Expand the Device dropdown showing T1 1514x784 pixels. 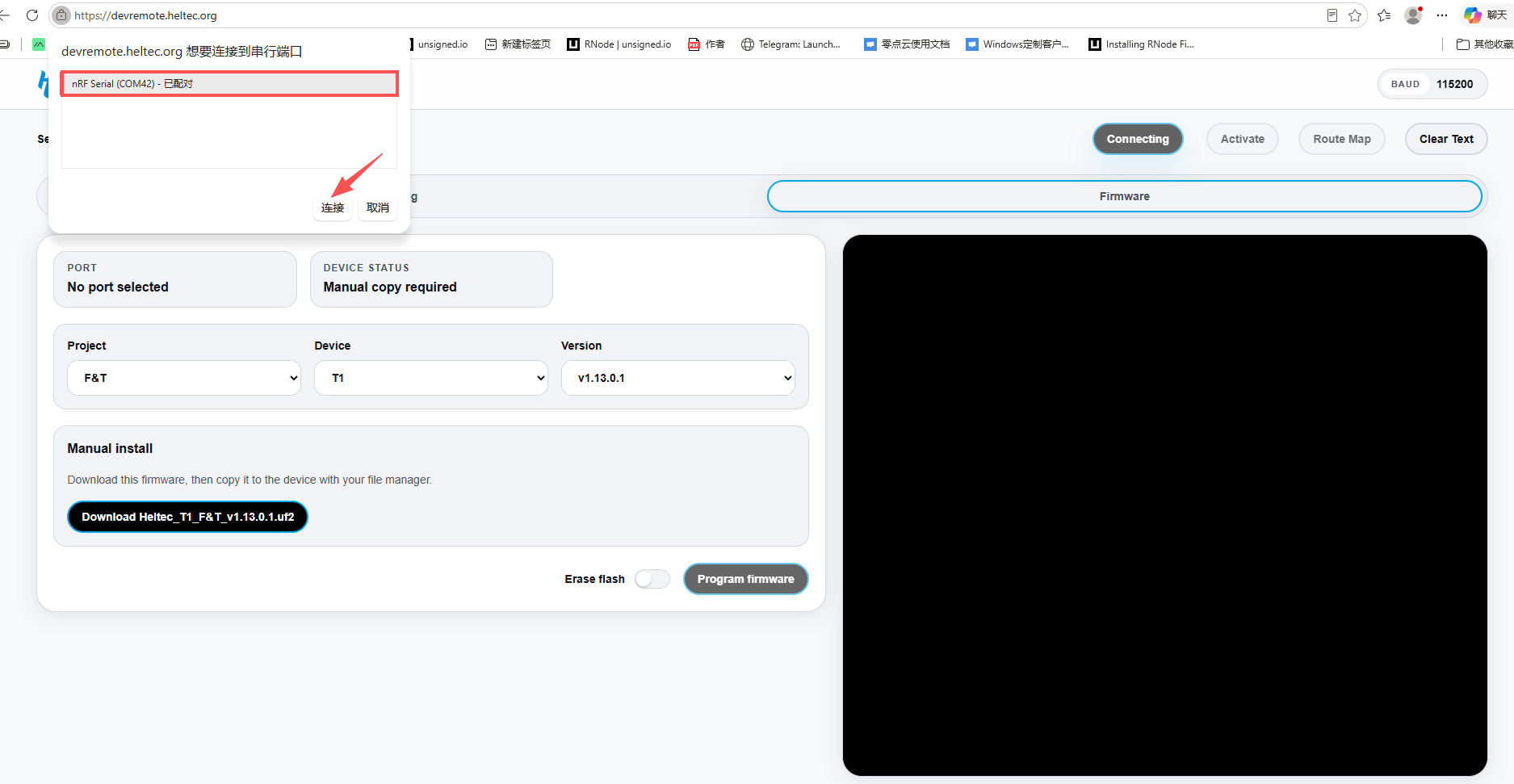click(x=431, y=378)
